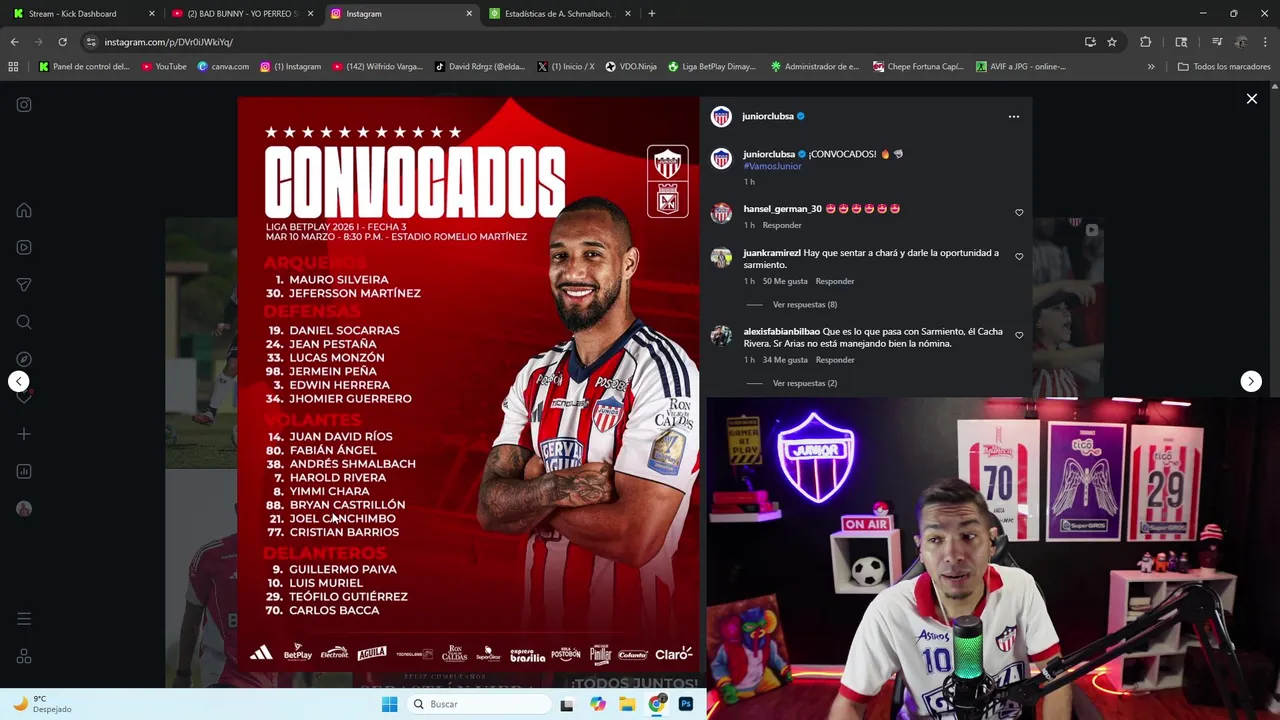The image size is (1280, 720).
Task: Open the canva.com bookmark
Action: [x=224, y=66]
